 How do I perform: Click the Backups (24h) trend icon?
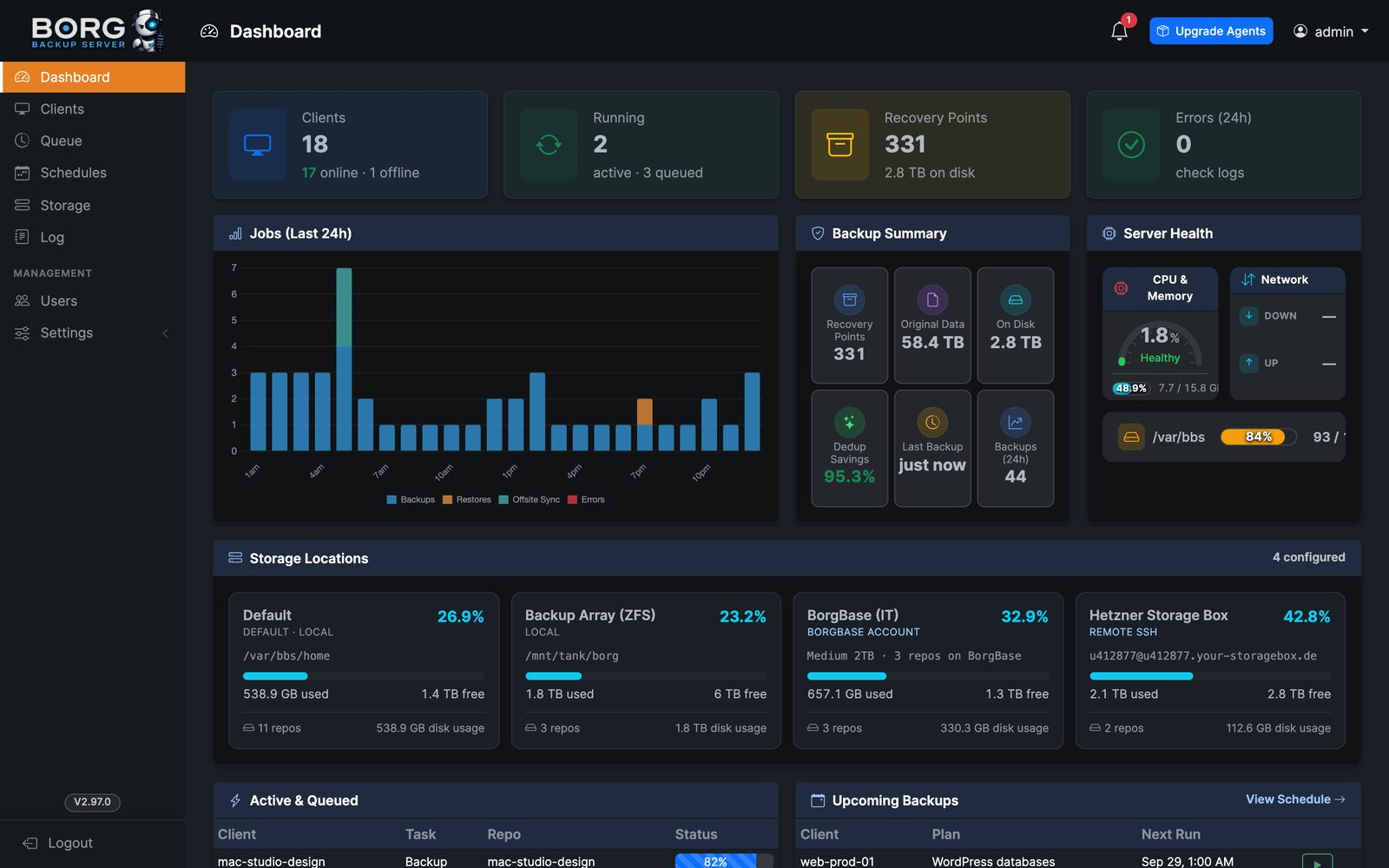(1016, 422)
